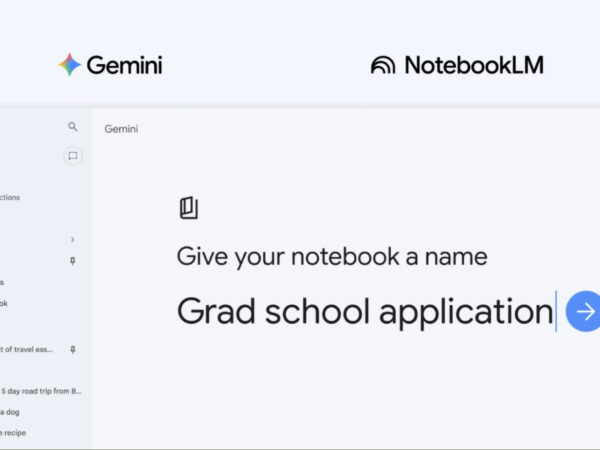The width and height of the screenshot is (600, 450).
Task: Open the chat ending in 'a dog'
Action: [10, 412]
